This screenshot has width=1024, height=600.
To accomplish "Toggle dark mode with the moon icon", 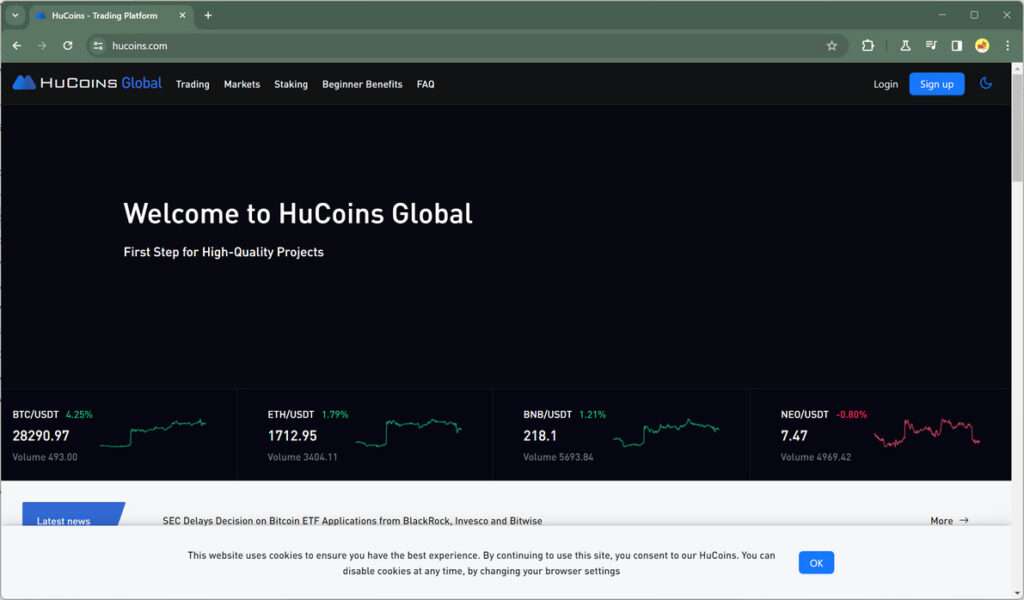I will [985, 84].
